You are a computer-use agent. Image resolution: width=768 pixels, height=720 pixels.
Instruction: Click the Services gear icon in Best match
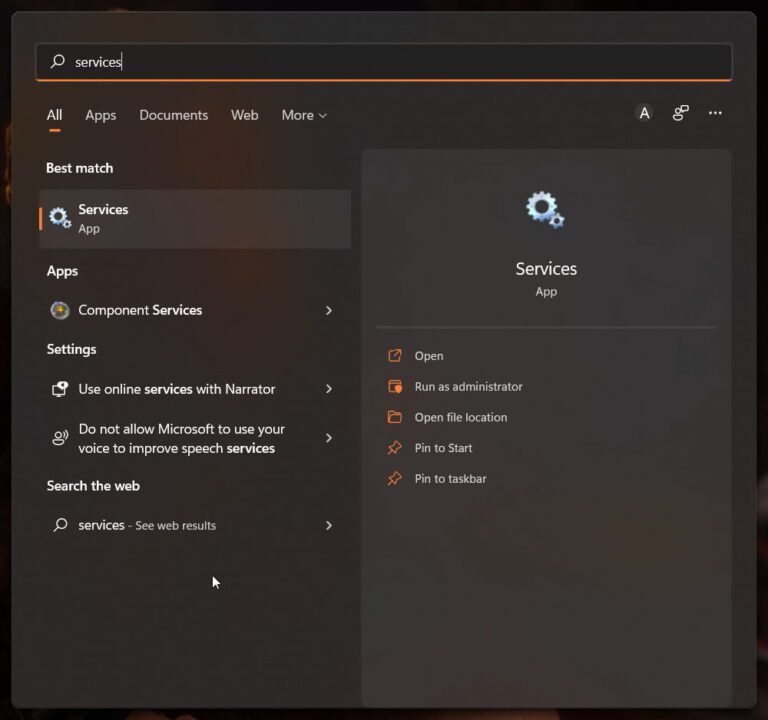pos(60,217)
